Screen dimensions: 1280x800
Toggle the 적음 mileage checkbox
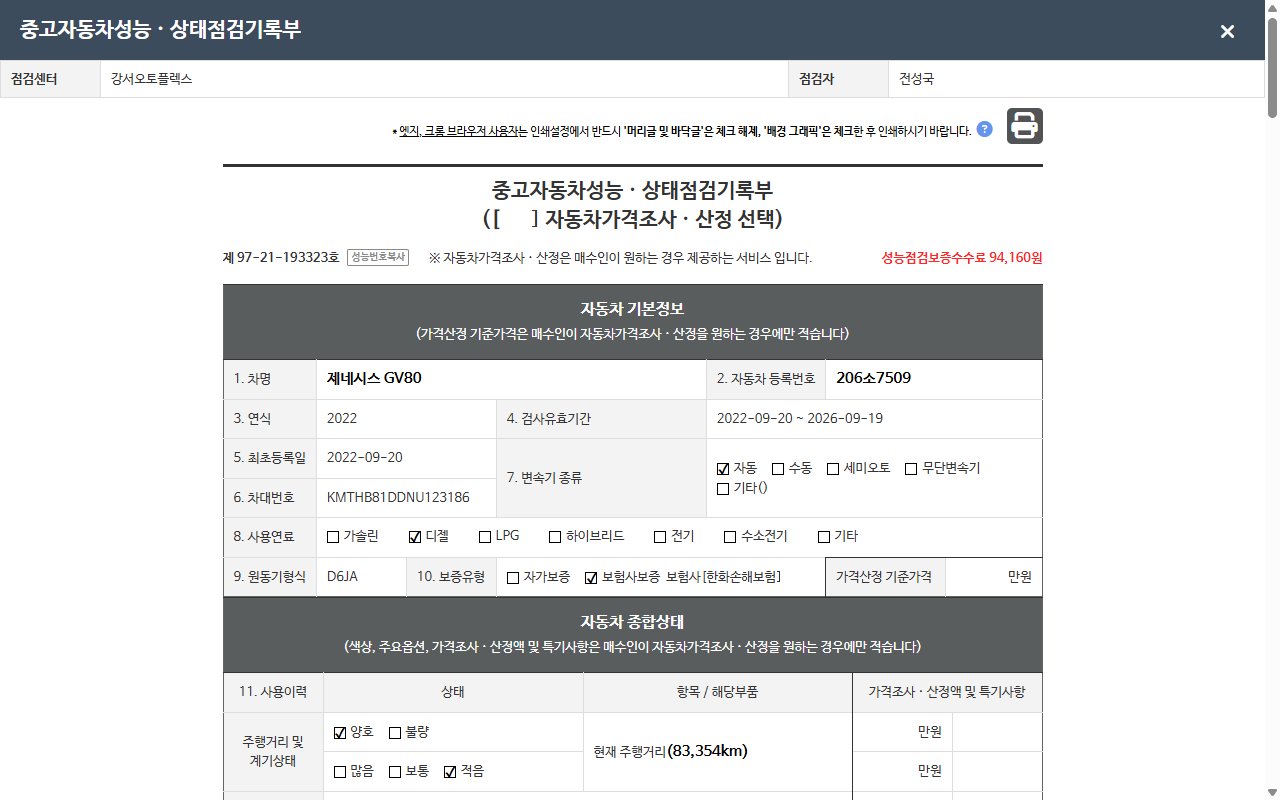click(450, 772)
